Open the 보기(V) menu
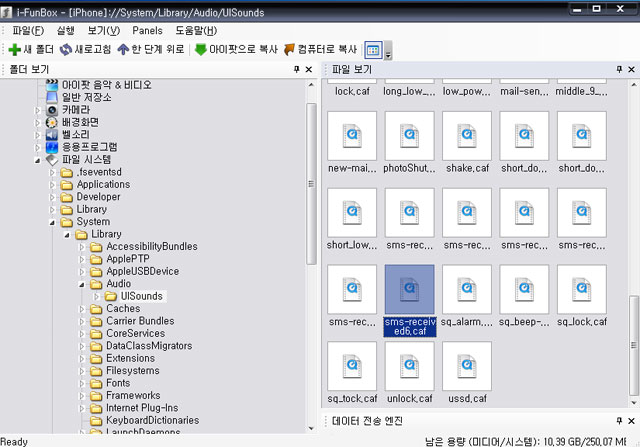This screenshot has height=447, width=640. click(x=104, y=31)
